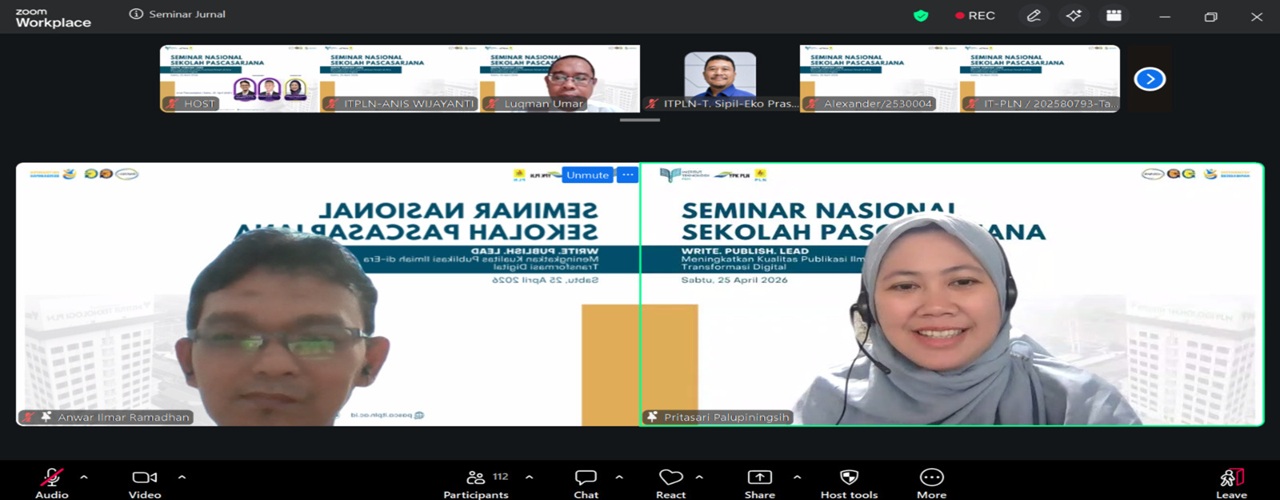Open the Chat panel

point(586,478)
